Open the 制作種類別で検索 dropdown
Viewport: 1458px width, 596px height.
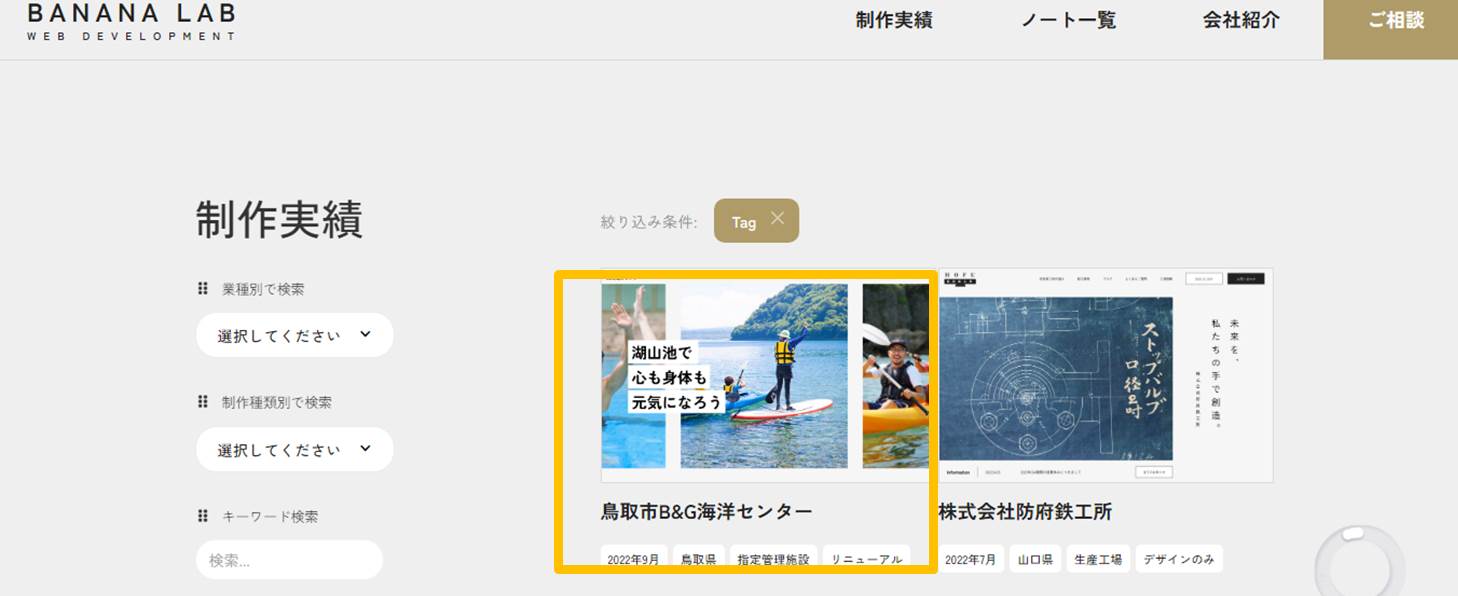coord(294,449)
